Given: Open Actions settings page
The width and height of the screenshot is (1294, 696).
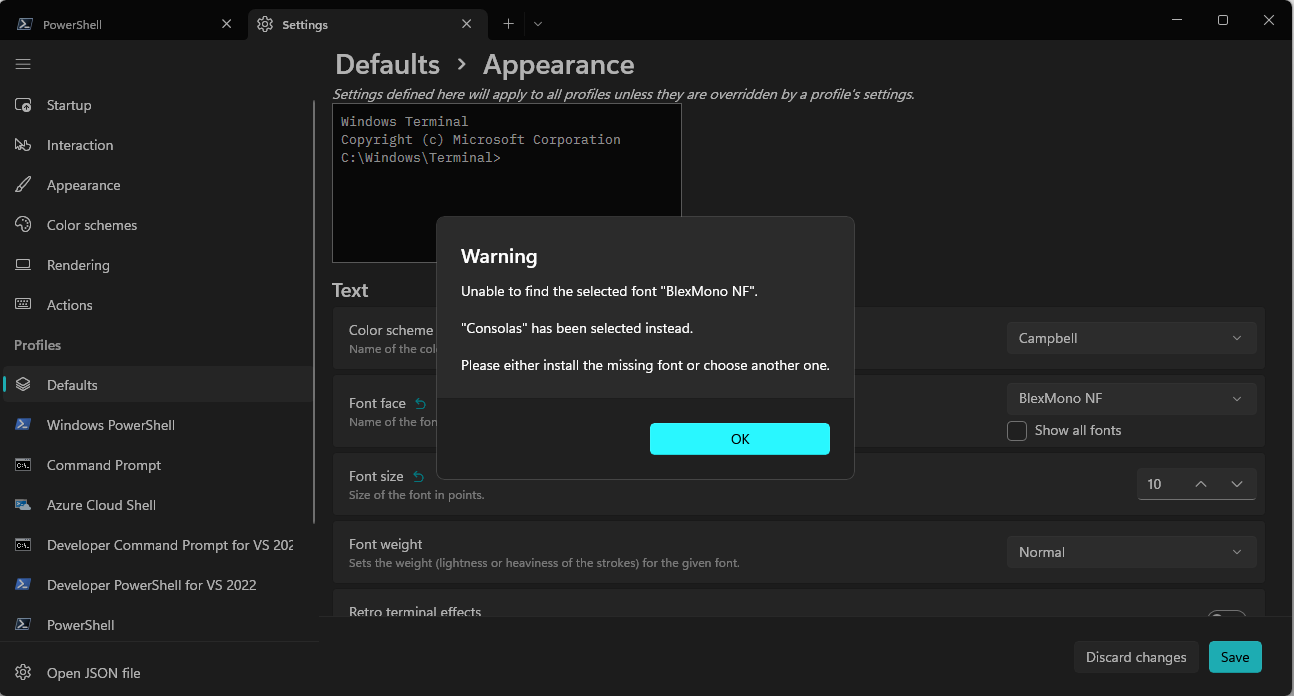Looking at the screenshot, I should pyautogui.click(x=157, y=305).
